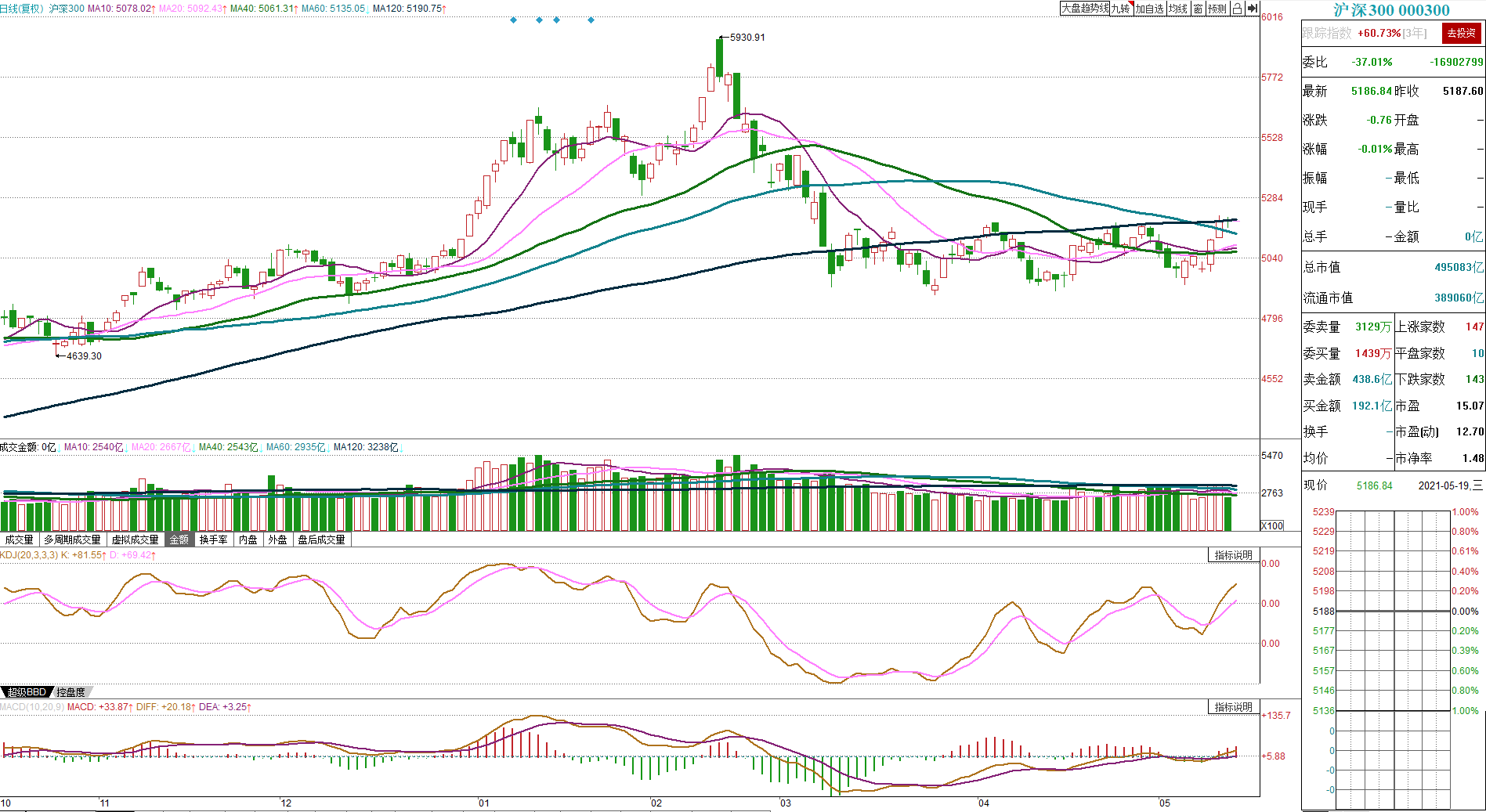Open MACD(10,20,9) indicator parameters

tap(32, 707)
